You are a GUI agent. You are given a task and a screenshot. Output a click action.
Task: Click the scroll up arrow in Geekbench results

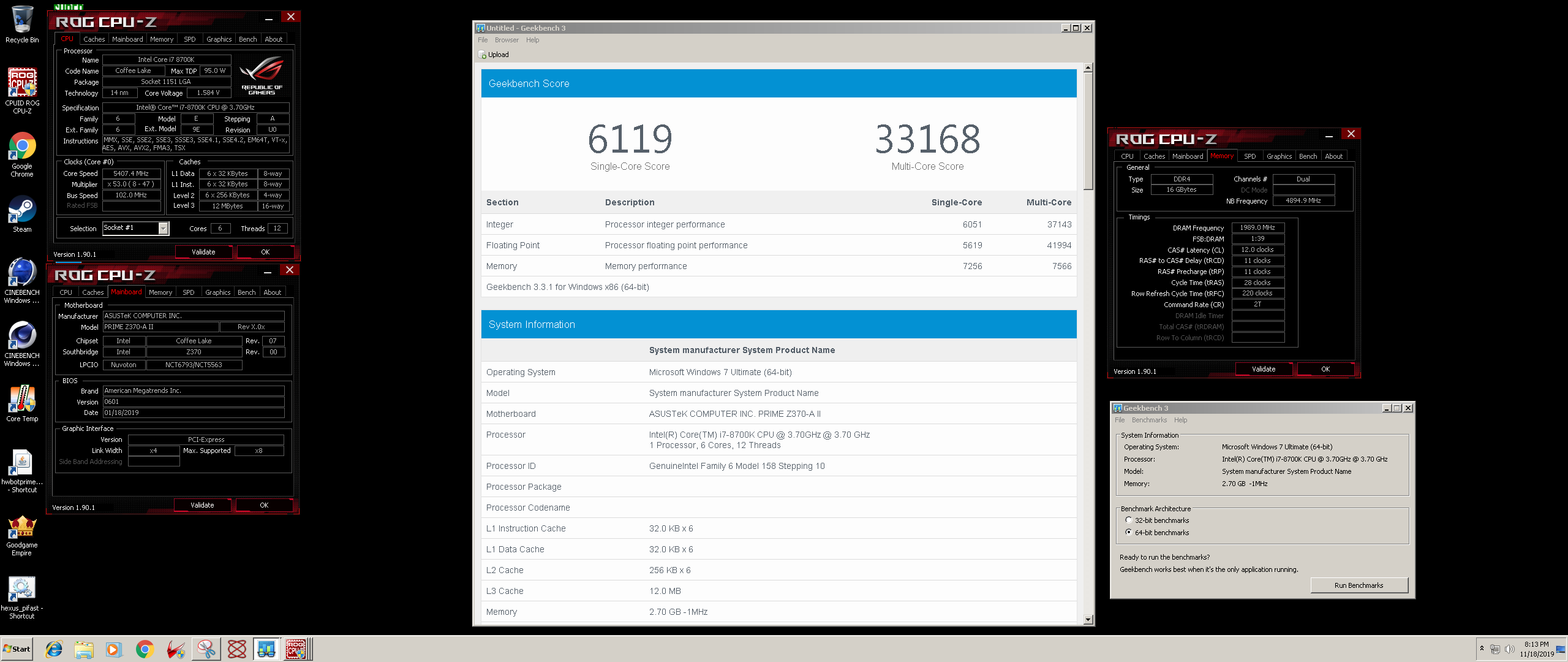point(1088,68)
